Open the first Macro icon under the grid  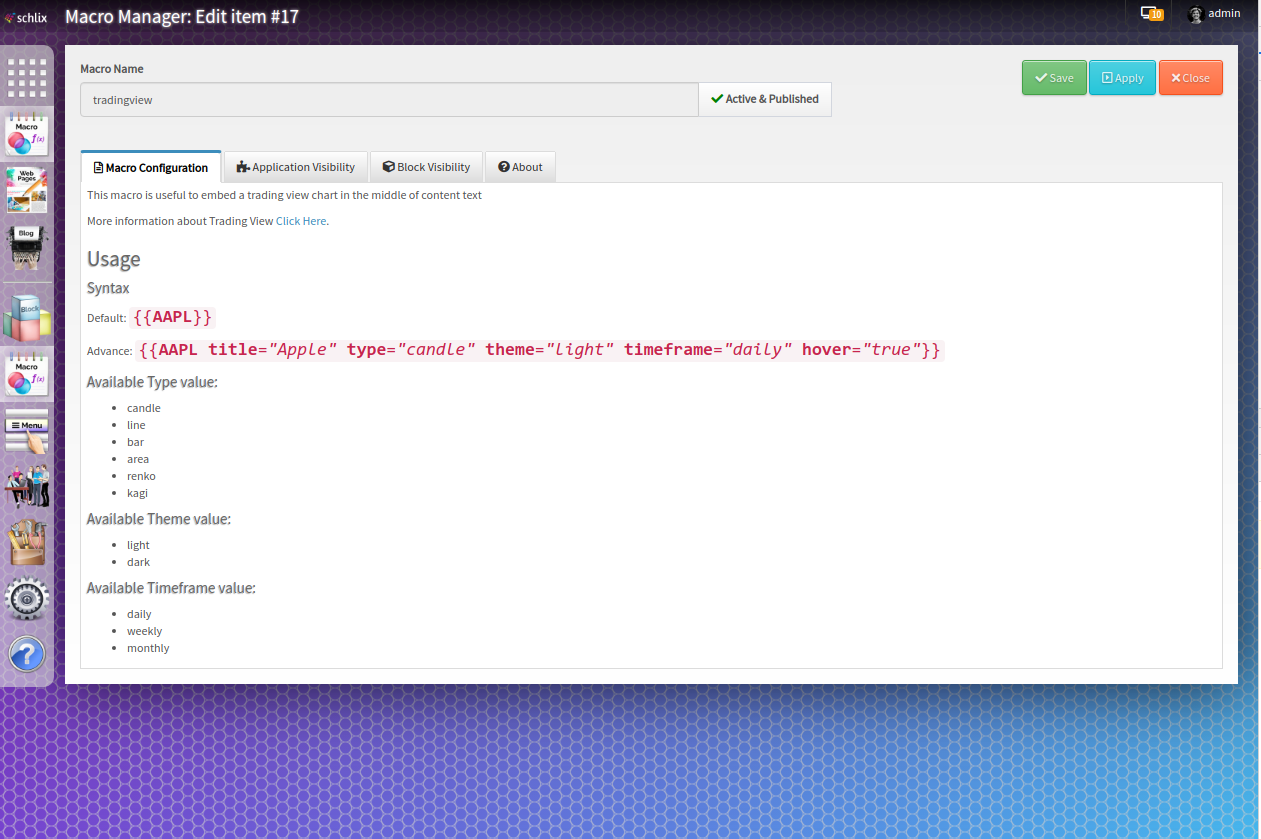point(27,133)
